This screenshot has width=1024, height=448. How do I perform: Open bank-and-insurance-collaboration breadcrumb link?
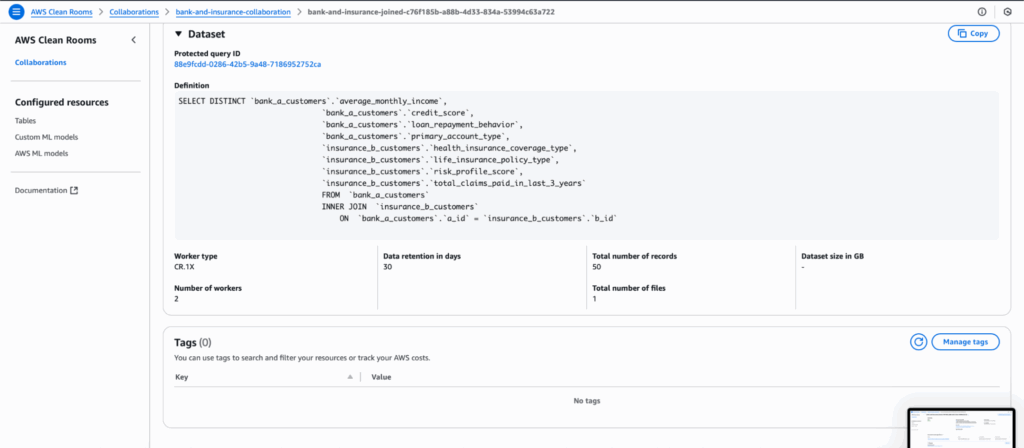coord(233,12)
